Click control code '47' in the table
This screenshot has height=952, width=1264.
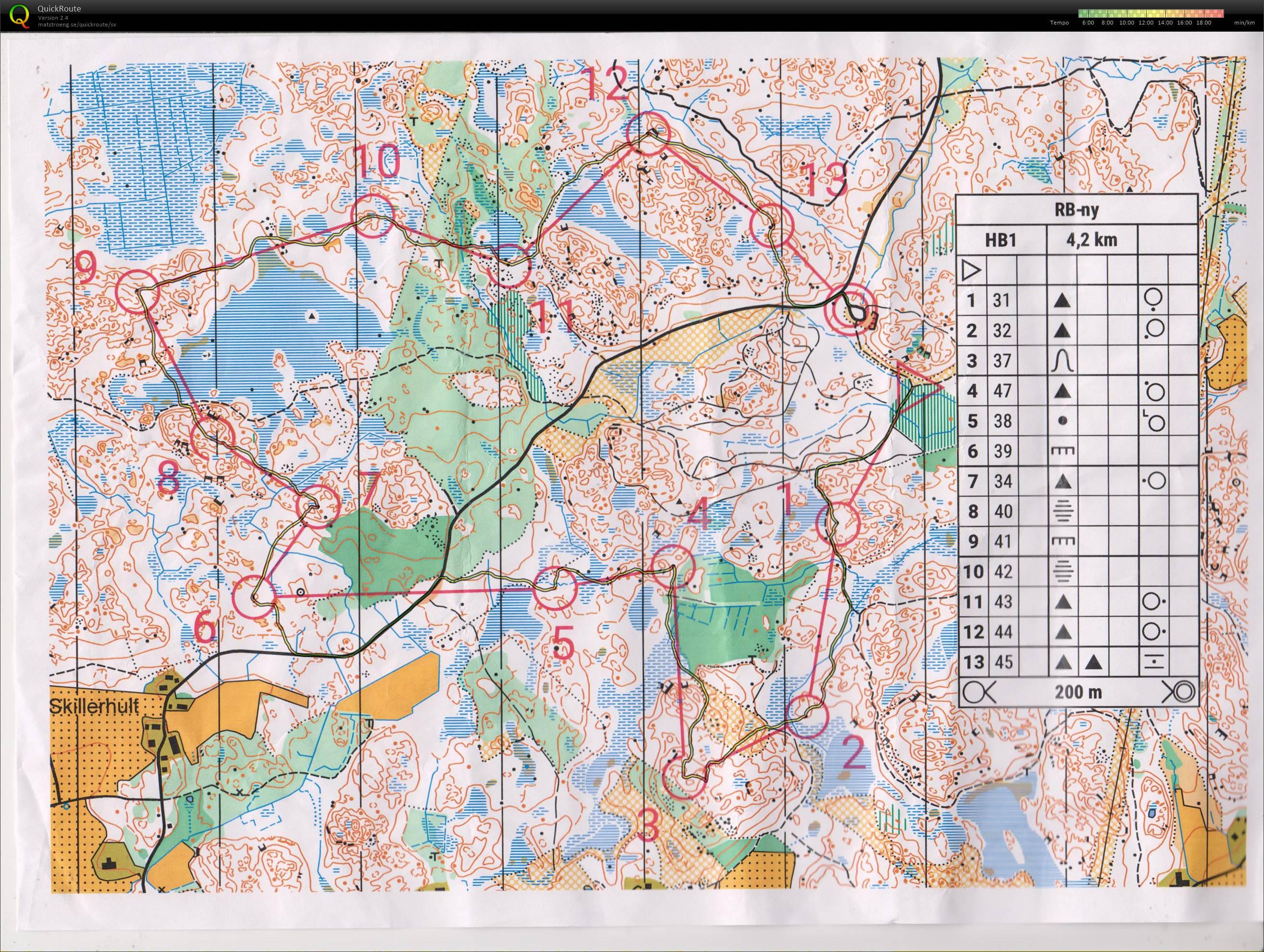(x=1001, y=392)
